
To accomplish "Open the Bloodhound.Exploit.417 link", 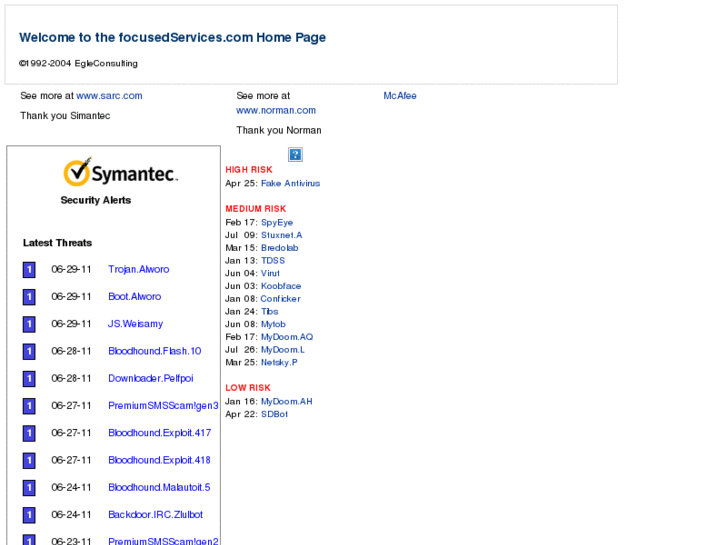I will 159,433.
